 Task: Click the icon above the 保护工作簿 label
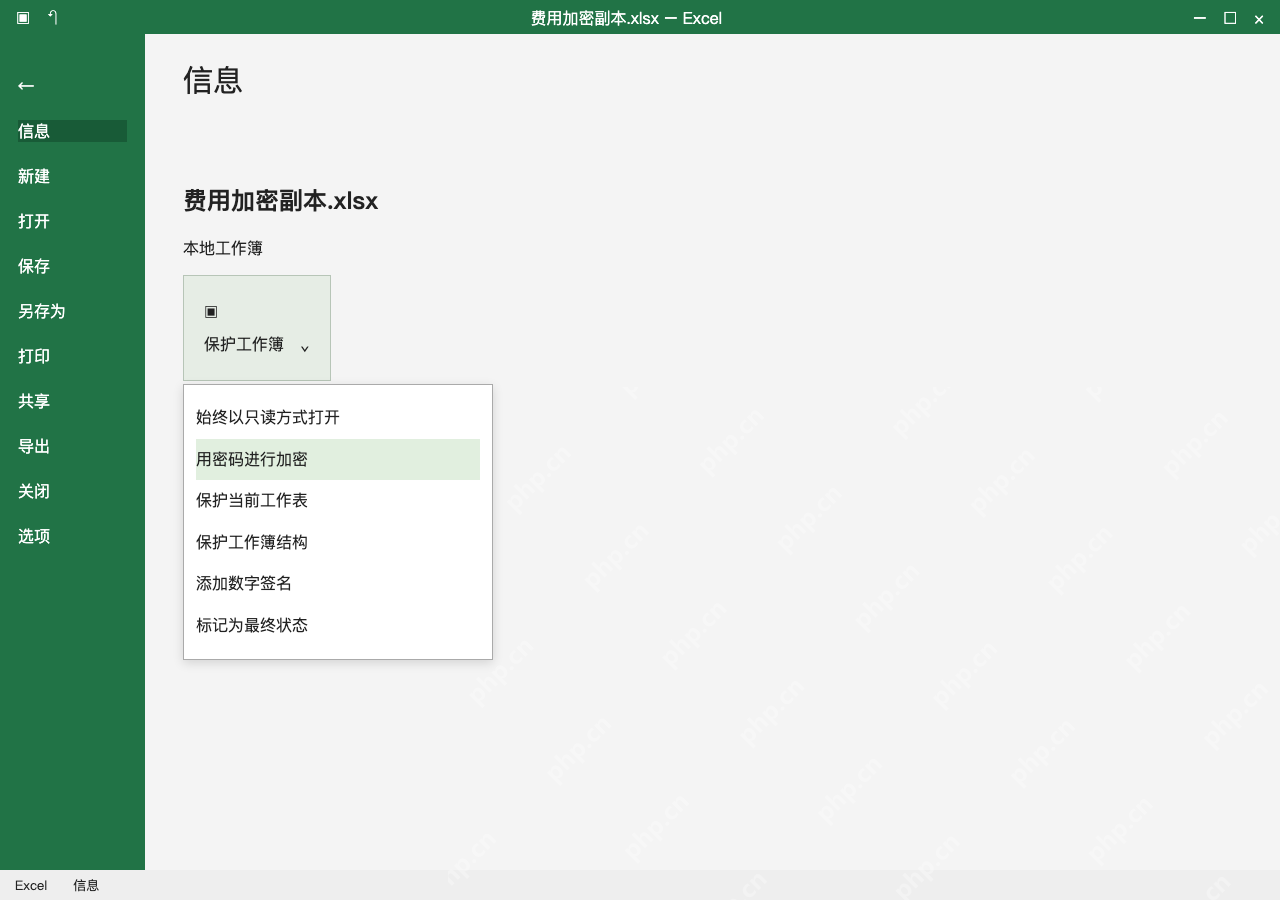[x=211, y=311]
